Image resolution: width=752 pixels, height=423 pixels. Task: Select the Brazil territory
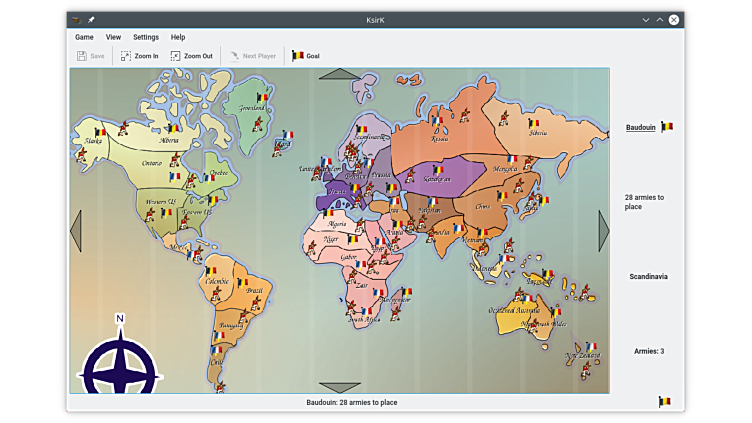(x=254, y=290)
